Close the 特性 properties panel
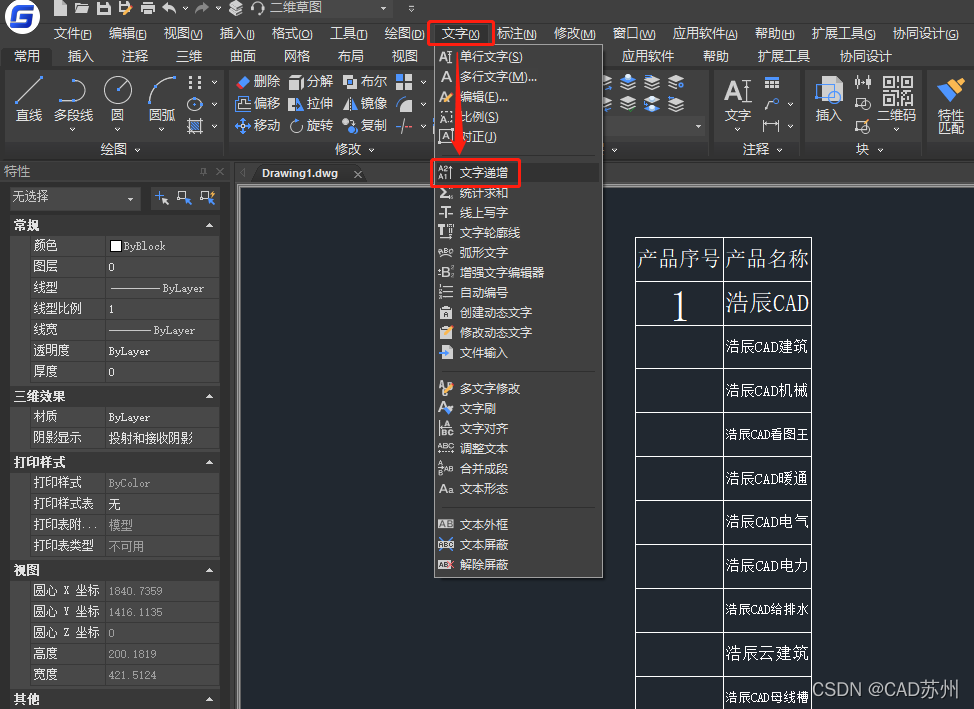Viewport: 974px width, 709px height. (220, 172)
